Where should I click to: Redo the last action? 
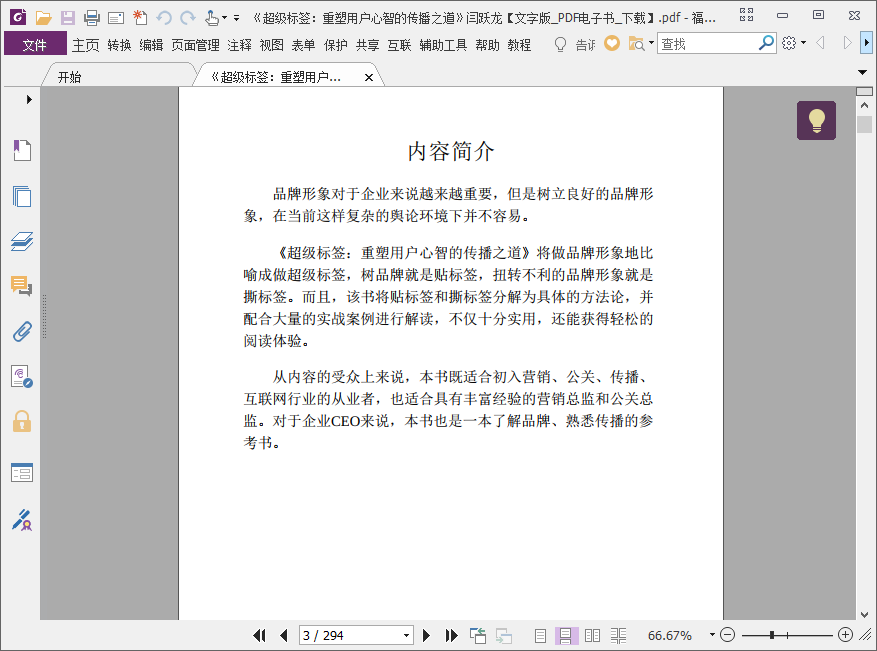[188, 18]
